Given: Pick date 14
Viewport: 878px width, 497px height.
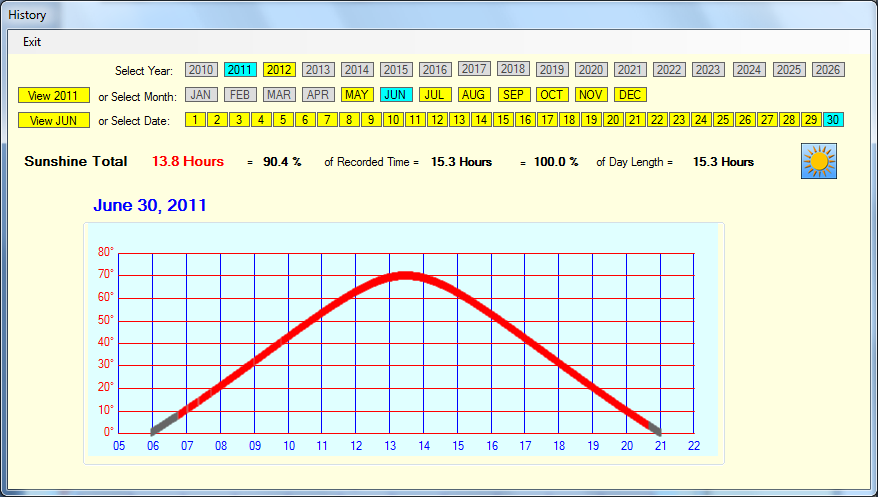Looking at the screenshot, I should pyautogui.click(x=482, y=120).
